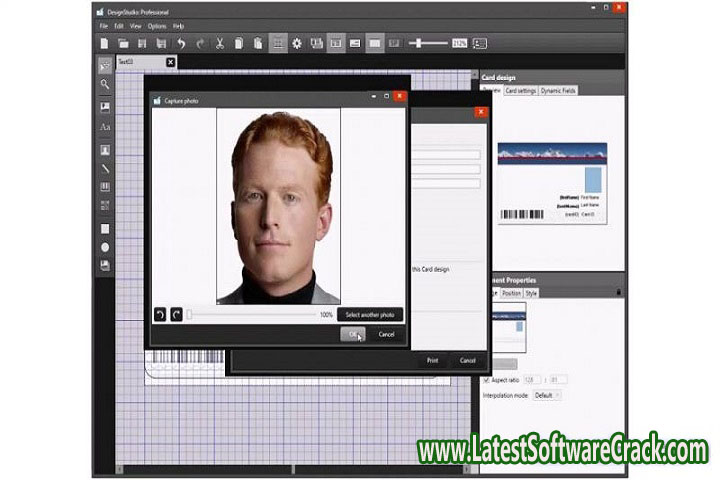Click the photo zoom slider track
The image size is (720, 480).
coord(252,314)
